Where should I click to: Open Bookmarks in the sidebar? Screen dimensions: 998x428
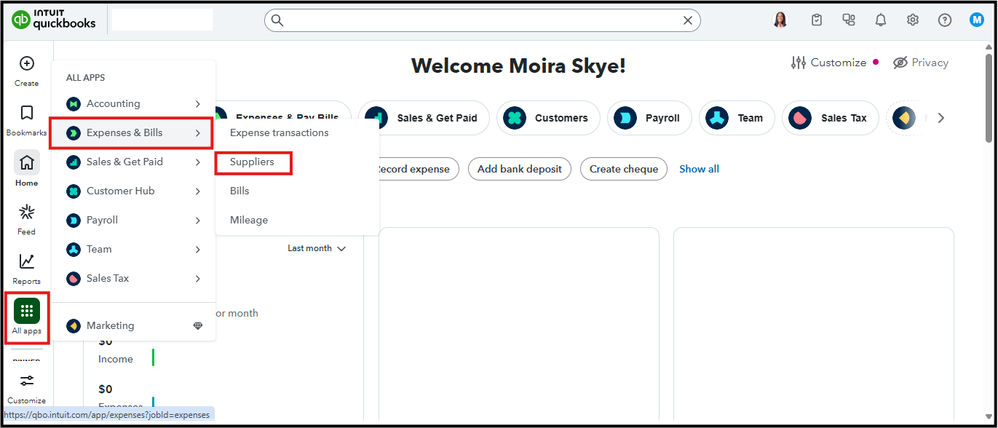27,120
